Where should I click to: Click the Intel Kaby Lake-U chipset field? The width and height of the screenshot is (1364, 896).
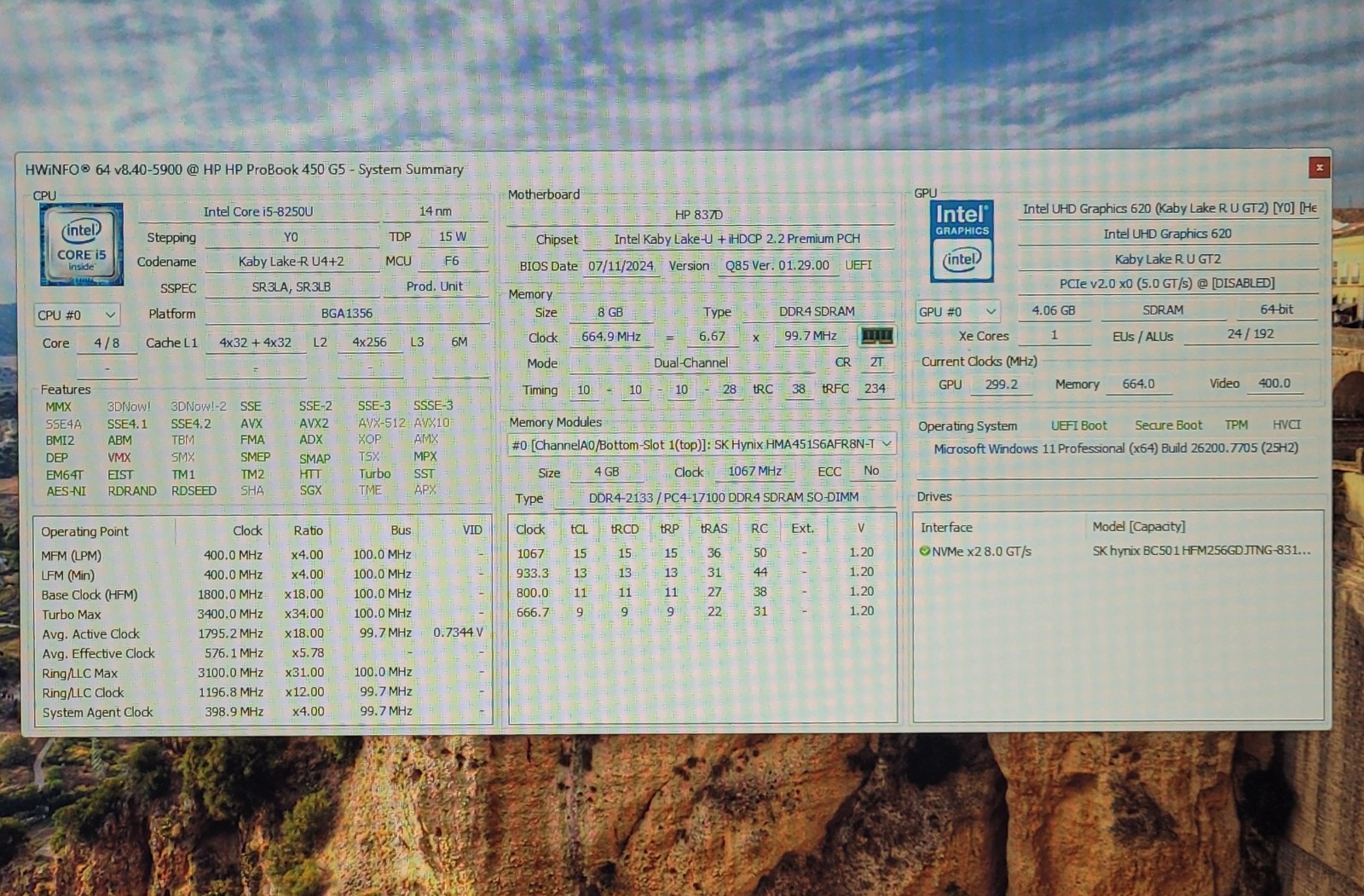coord(737,239)
